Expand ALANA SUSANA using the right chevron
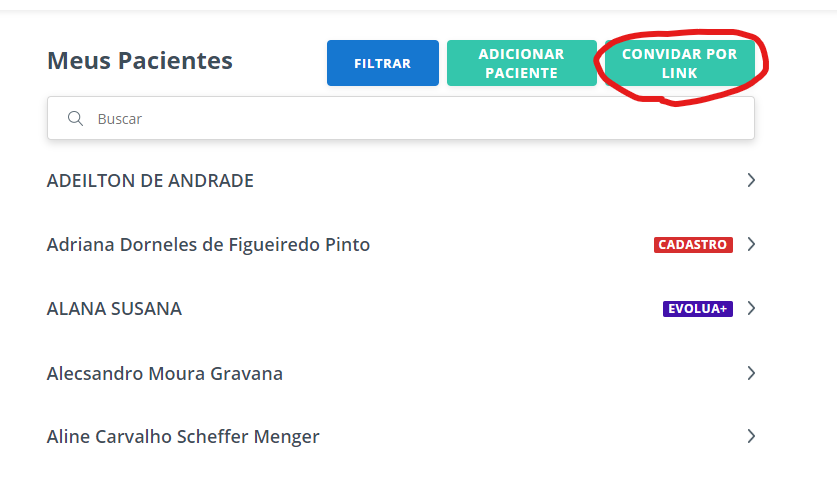 coord(751,309)
